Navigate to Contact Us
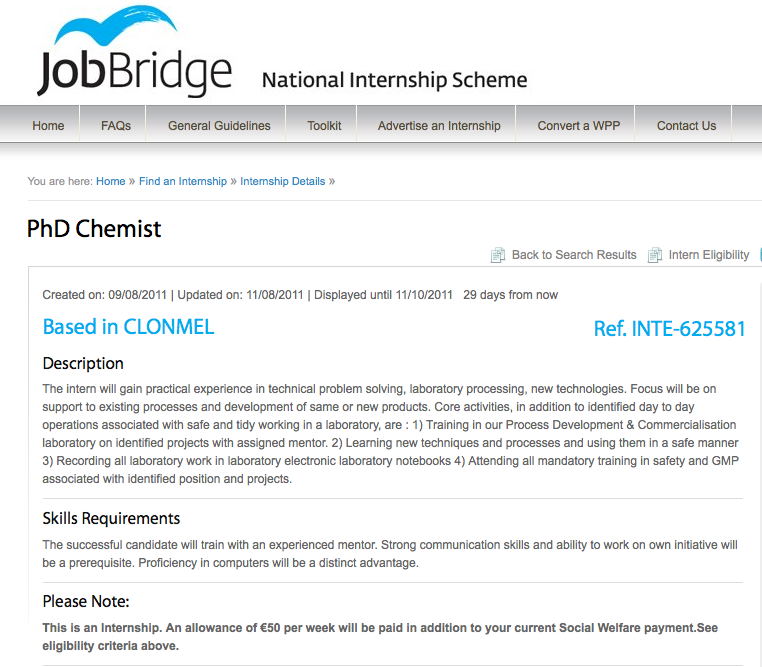Viewport: 762px width, 667px height. 686,126
